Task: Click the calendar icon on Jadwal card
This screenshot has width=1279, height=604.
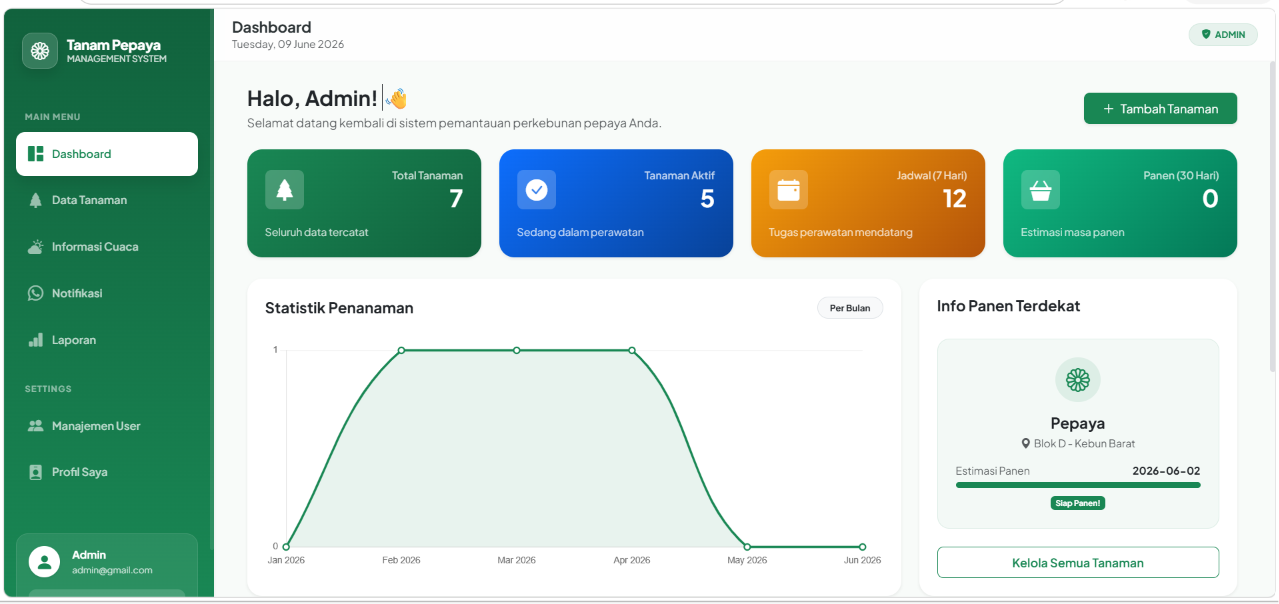Action: tap(788, 190)
